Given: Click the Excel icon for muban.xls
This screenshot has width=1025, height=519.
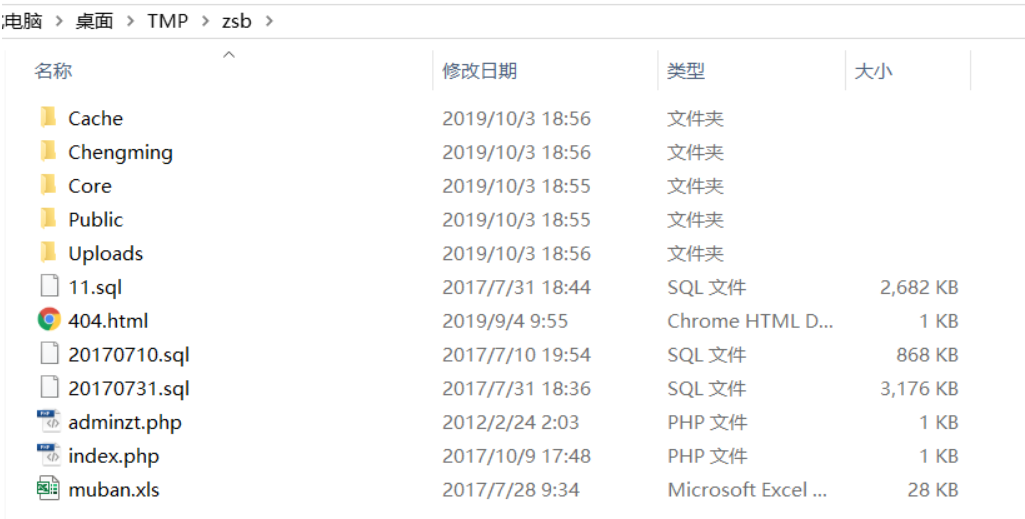Looking at the screenshot, I should [49, 489].
